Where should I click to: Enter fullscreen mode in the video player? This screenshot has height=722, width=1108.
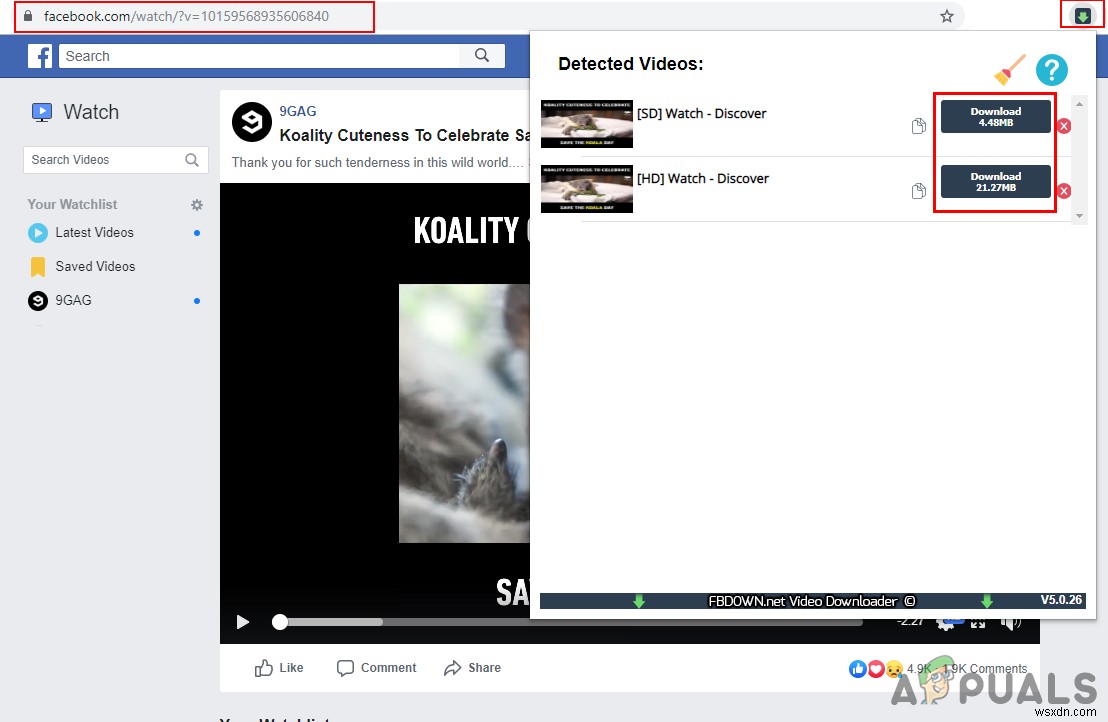coord(977,621)
